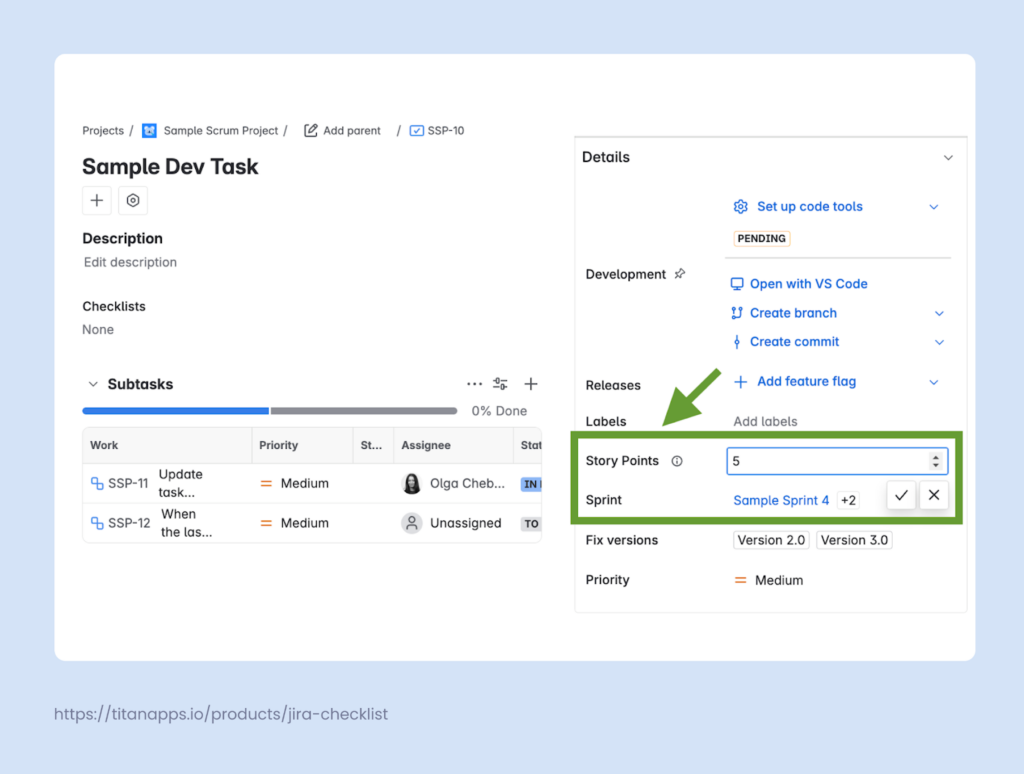Click Add labels field

tap(765, 421)
